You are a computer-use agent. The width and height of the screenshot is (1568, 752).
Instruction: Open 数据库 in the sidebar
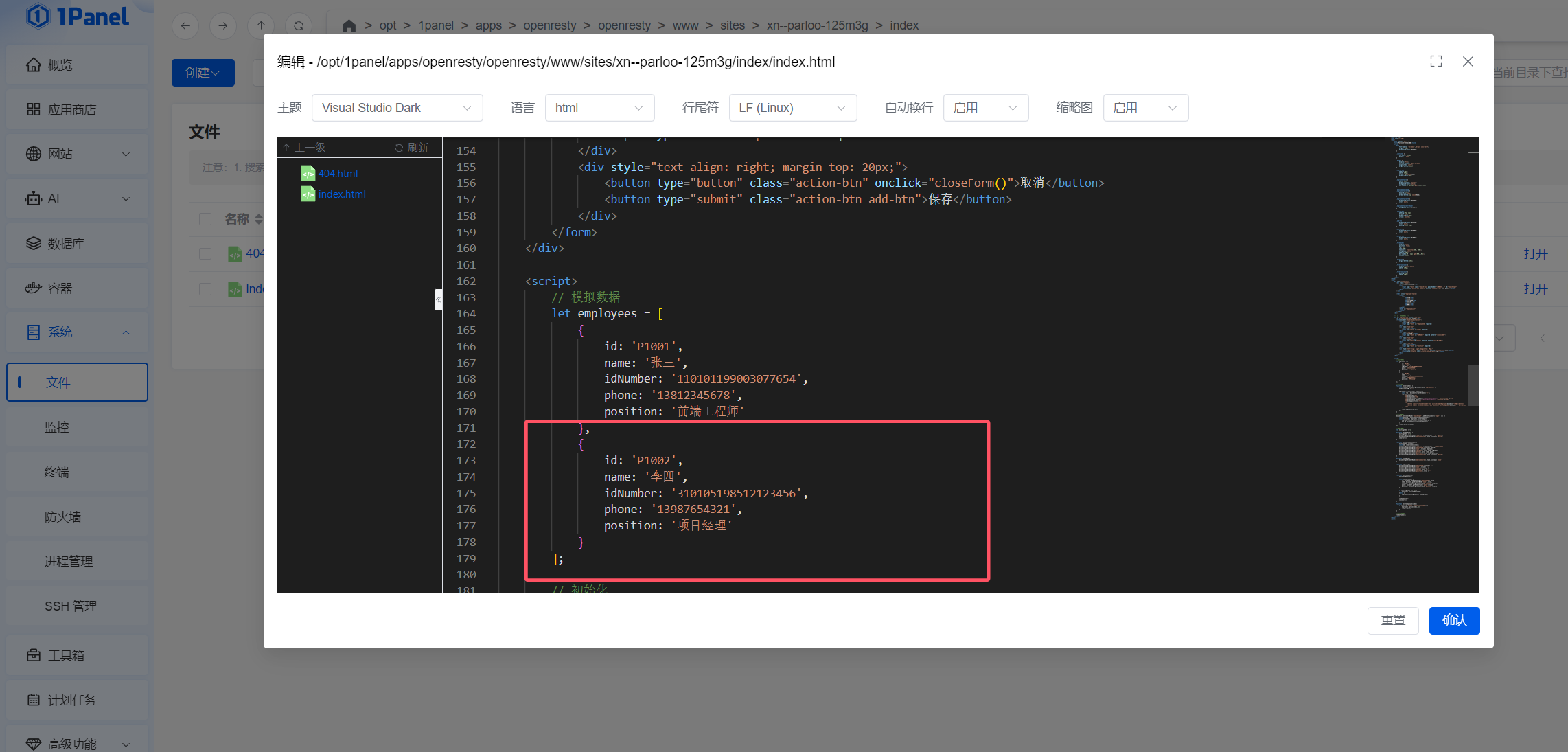coord(77,243)
